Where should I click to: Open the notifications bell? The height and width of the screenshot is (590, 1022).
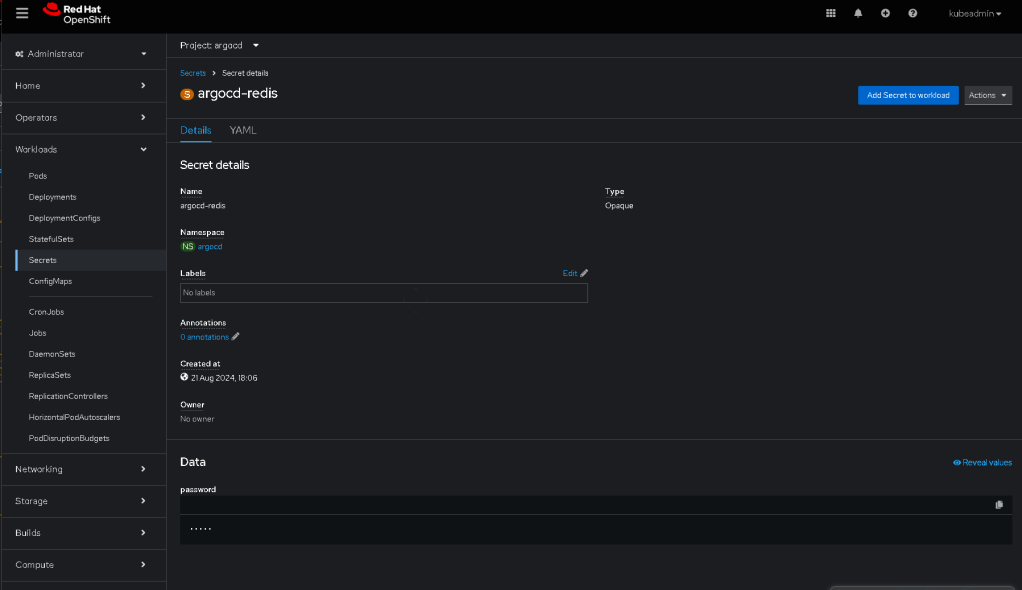click(x=858, y=13)
